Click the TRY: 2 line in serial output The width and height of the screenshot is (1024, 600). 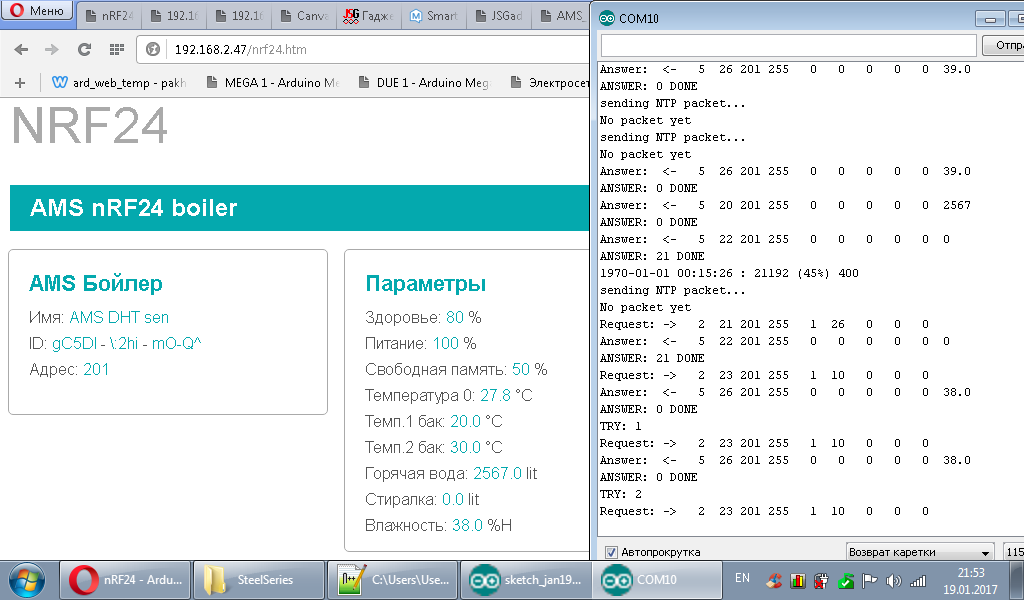(x=620, y=494)
